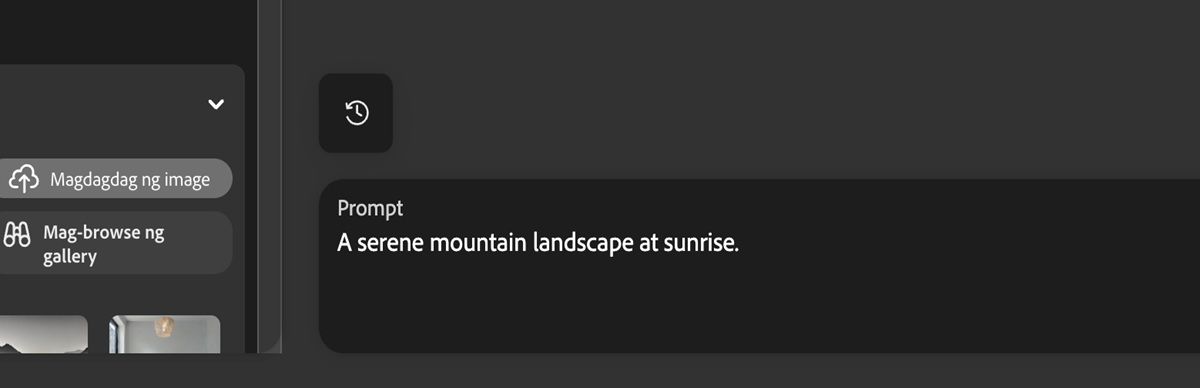Click the empty area under the prompt text
This screenshot has width=1200, height=388.
pyautogui.click(x=760, y=305)
